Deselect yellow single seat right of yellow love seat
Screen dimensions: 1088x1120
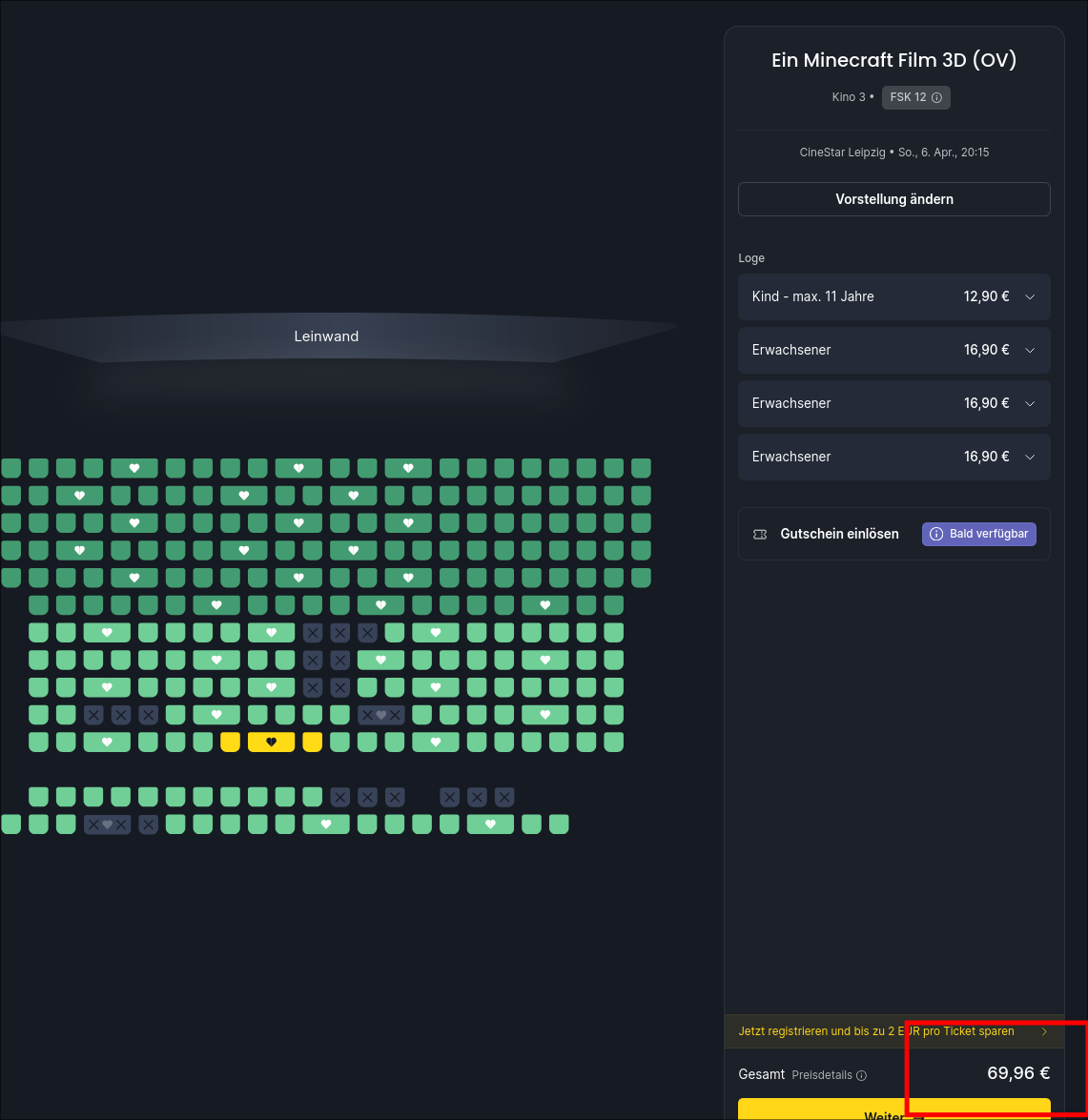[x=312, y=743]
